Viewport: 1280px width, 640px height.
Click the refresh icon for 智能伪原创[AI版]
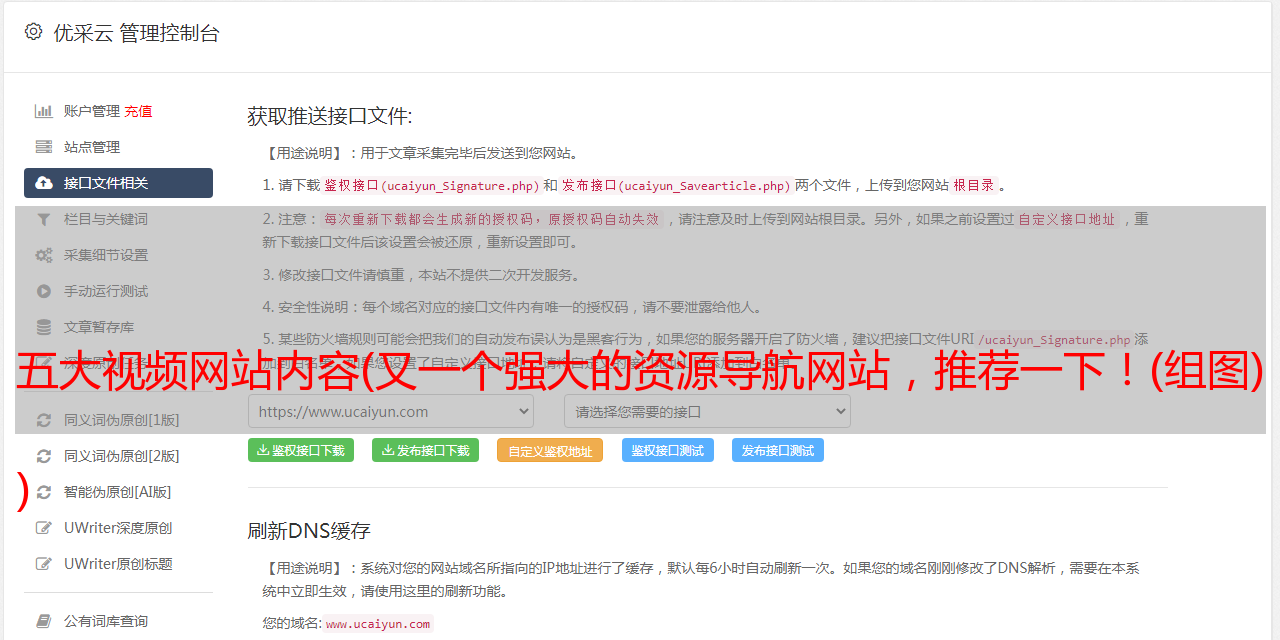tap(44, 492)
